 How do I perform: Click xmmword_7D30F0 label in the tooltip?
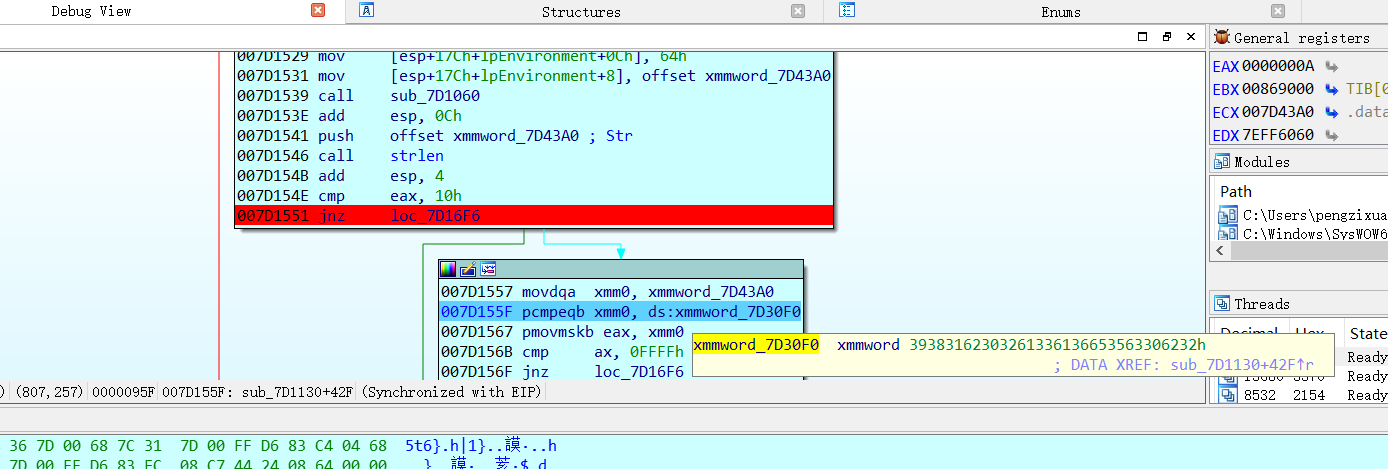756,345
